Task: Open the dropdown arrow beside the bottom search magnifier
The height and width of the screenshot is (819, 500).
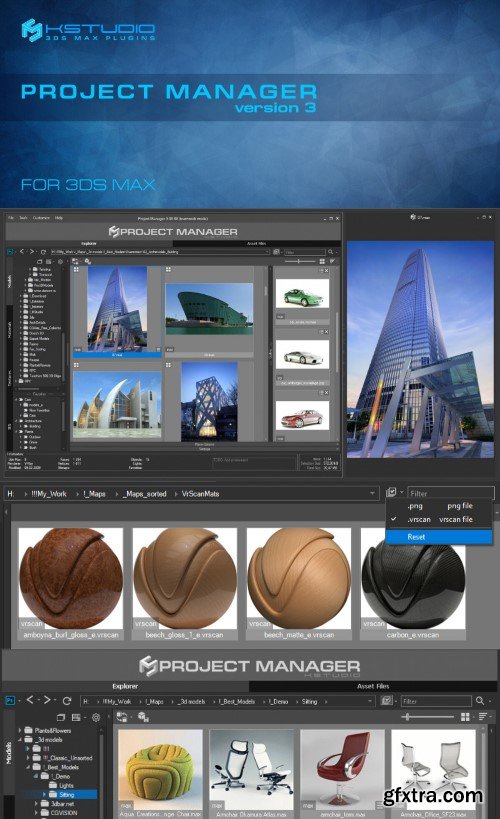Action: point(490,701)
